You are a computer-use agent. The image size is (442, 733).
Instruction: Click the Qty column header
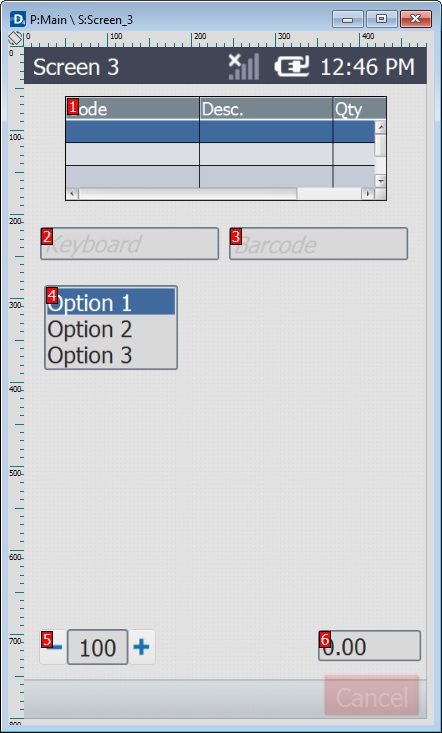(359, 109)
